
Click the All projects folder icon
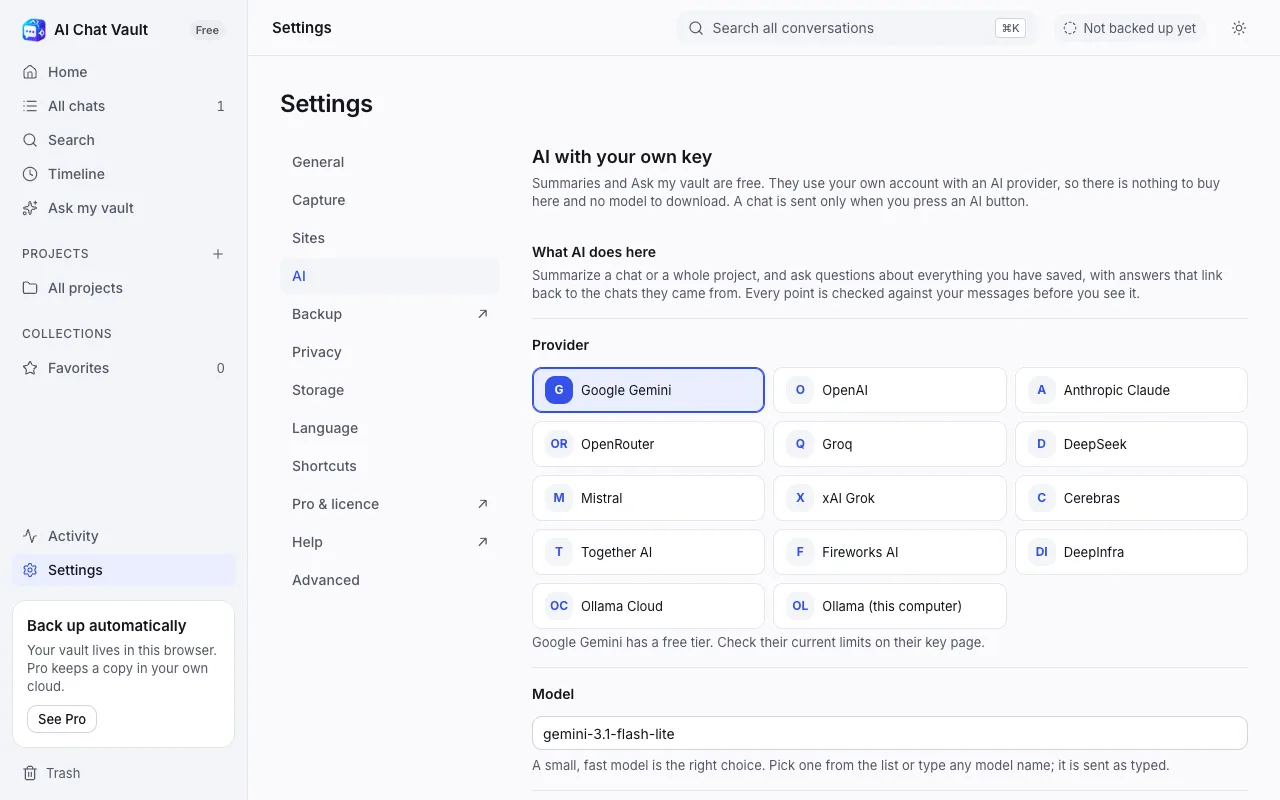pyautogui.click(x=30, y=288)
